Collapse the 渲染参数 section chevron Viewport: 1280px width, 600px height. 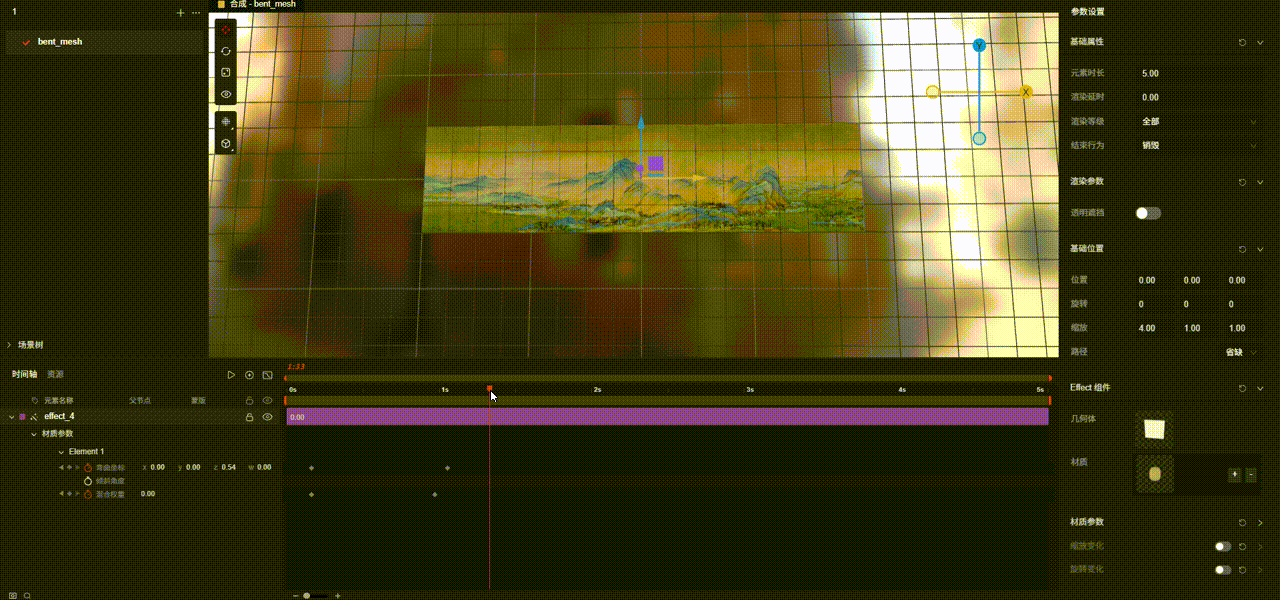tap(1260, 182)
